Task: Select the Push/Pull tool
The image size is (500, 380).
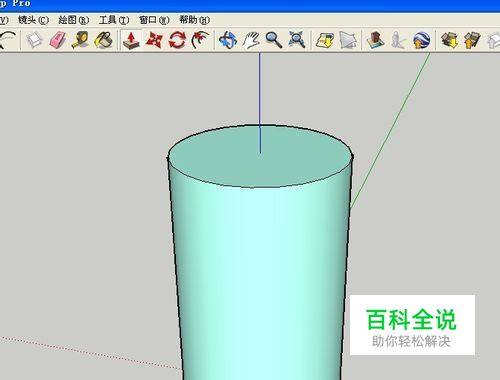Action: click(x=131, y=40)
